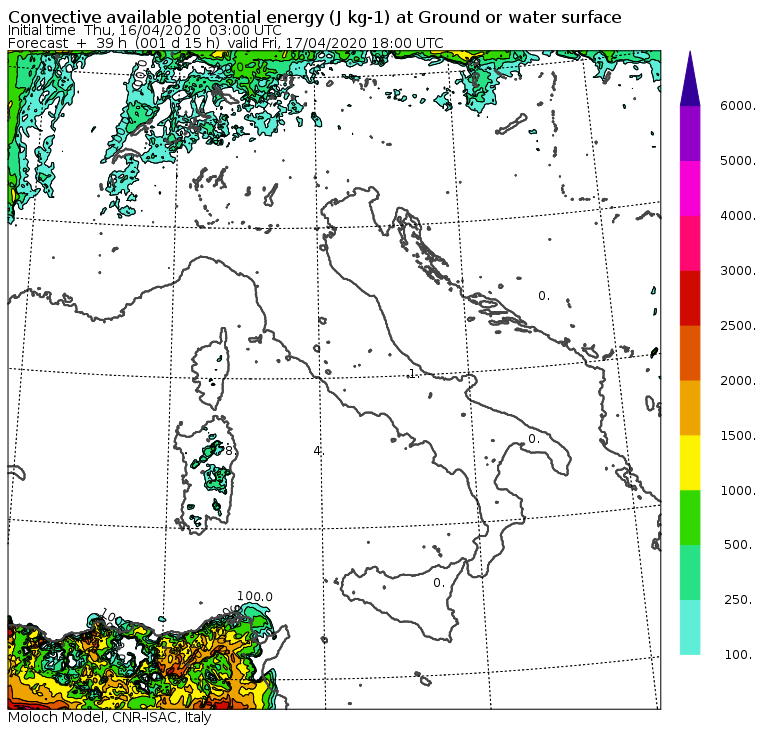Click the cyan 100–250 legend band
This screenshot has height=731, width=760.
[x=690, y=627]
